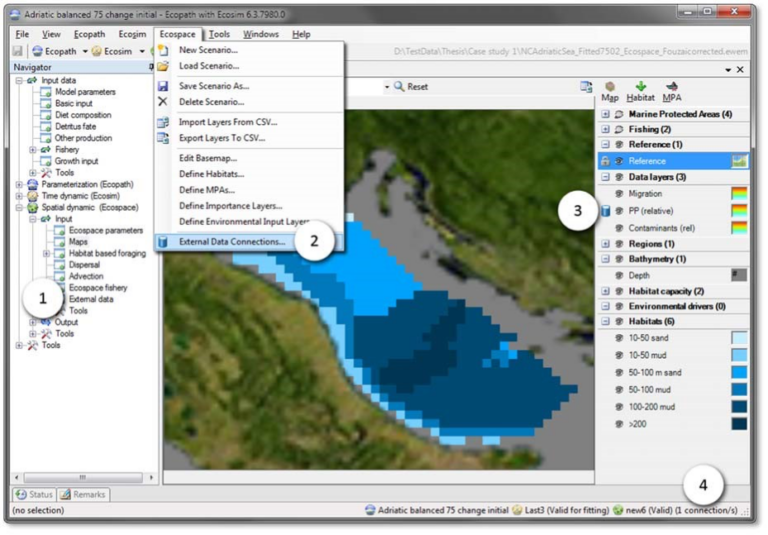The width and height of the screenshot is (768, 535).
Task: Click the Save Scenario As disk icon
Action: [x=163, y=86]
